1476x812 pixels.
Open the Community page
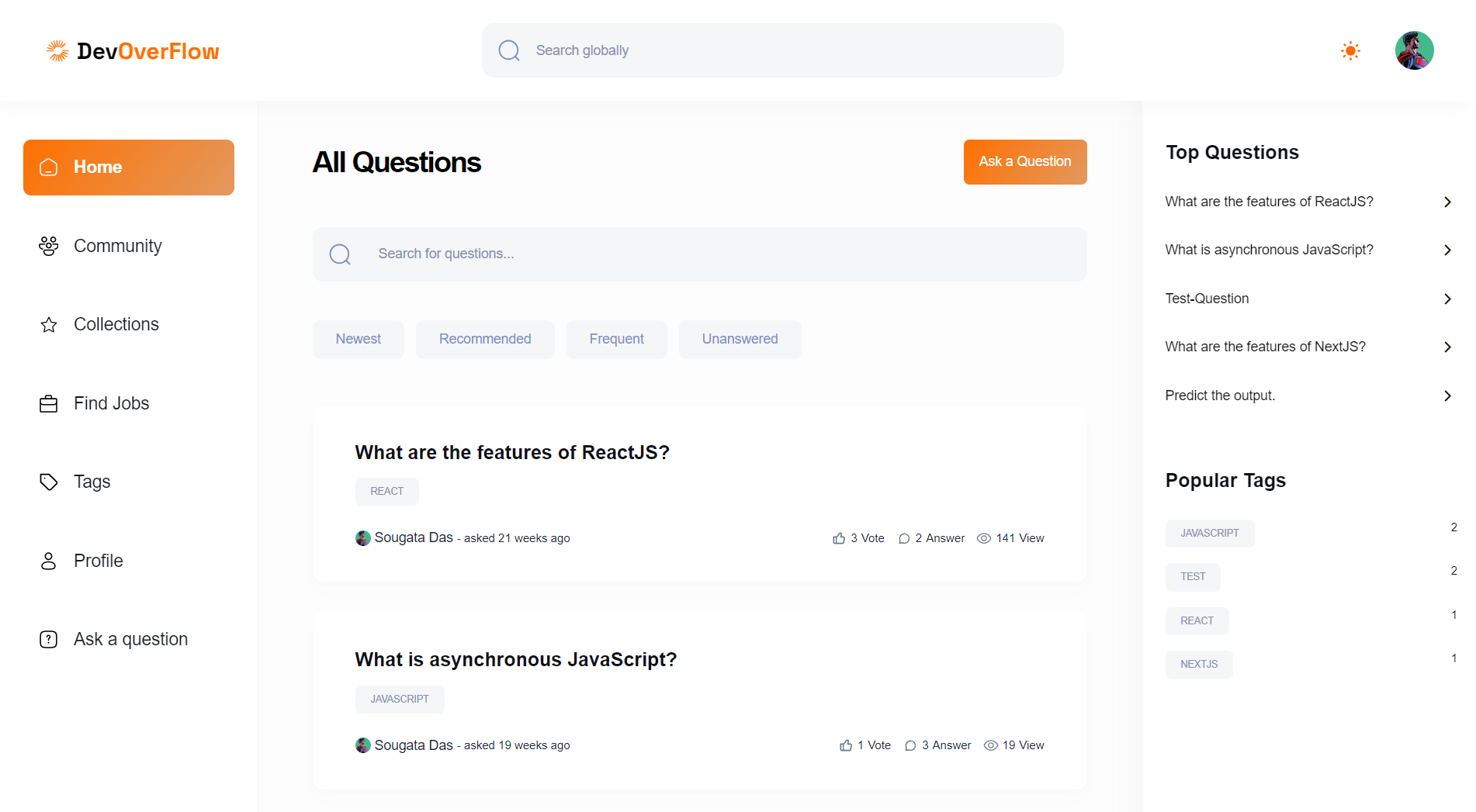tap(117, 246)
